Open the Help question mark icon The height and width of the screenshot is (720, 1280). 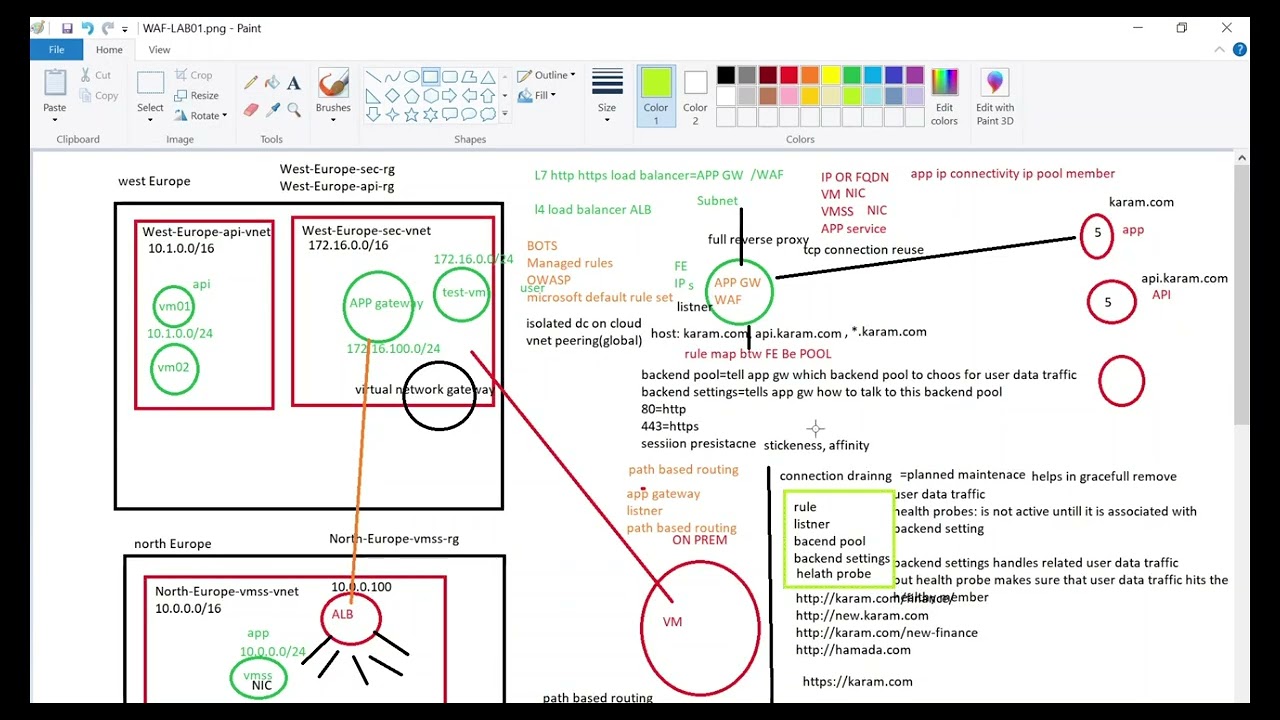click(1240, 49)
